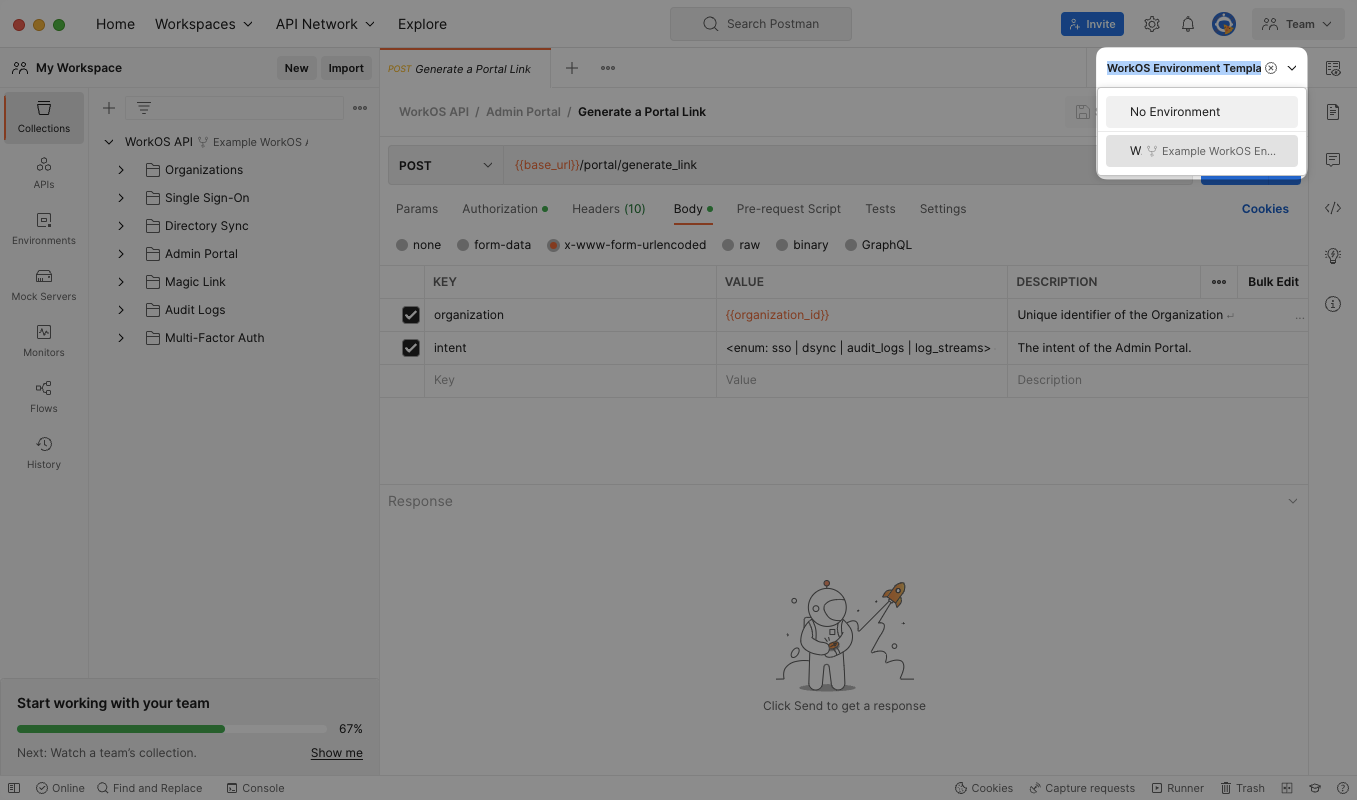
Task: Open the Monitors sidebar section
Action: (43, 342)
